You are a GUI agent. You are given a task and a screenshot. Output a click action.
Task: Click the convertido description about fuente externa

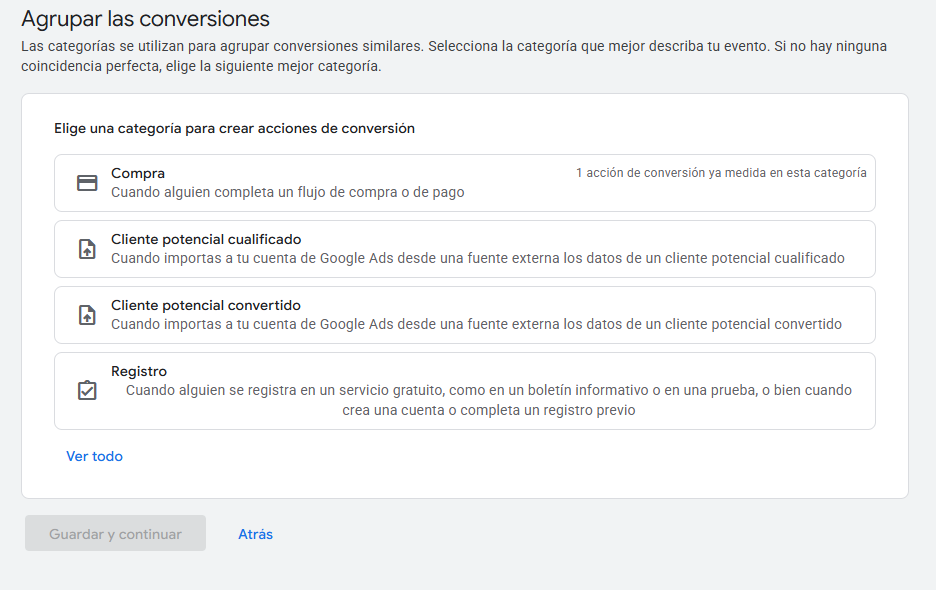[476, 324]
